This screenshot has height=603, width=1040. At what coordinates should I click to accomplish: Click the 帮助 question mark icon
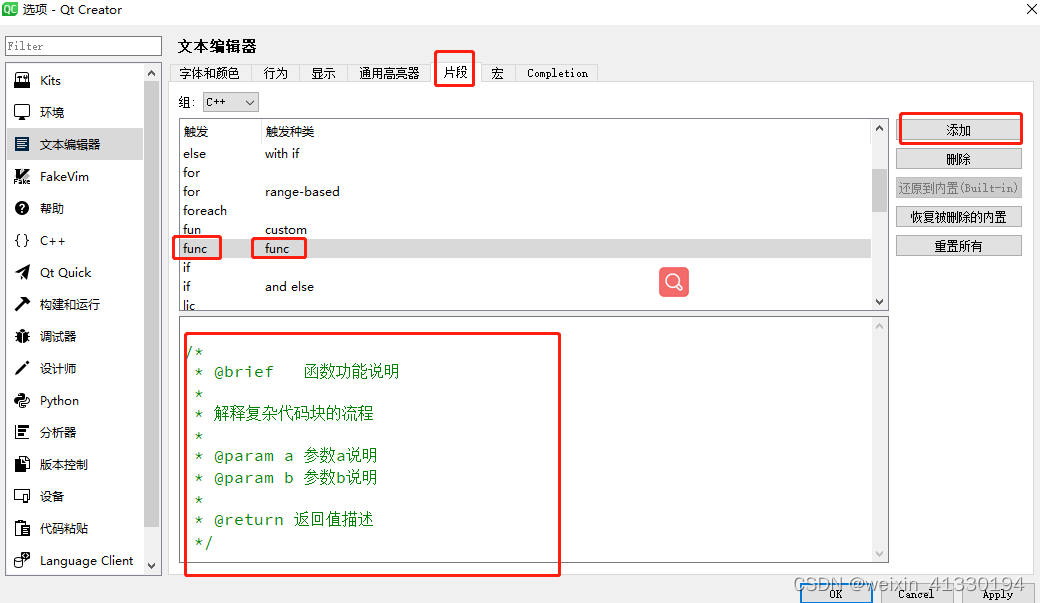22,208
